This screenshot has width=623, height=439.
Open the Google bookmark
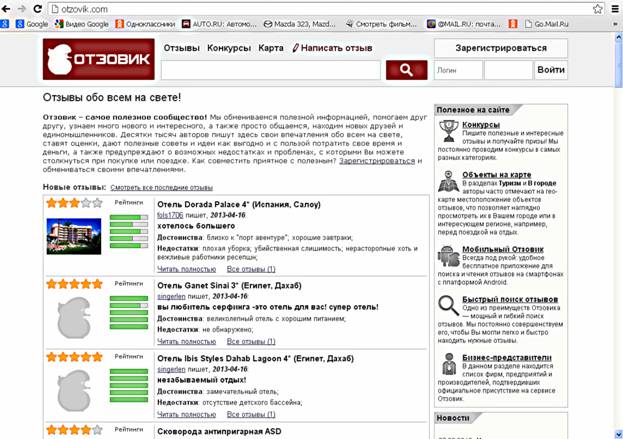(32, 24)
